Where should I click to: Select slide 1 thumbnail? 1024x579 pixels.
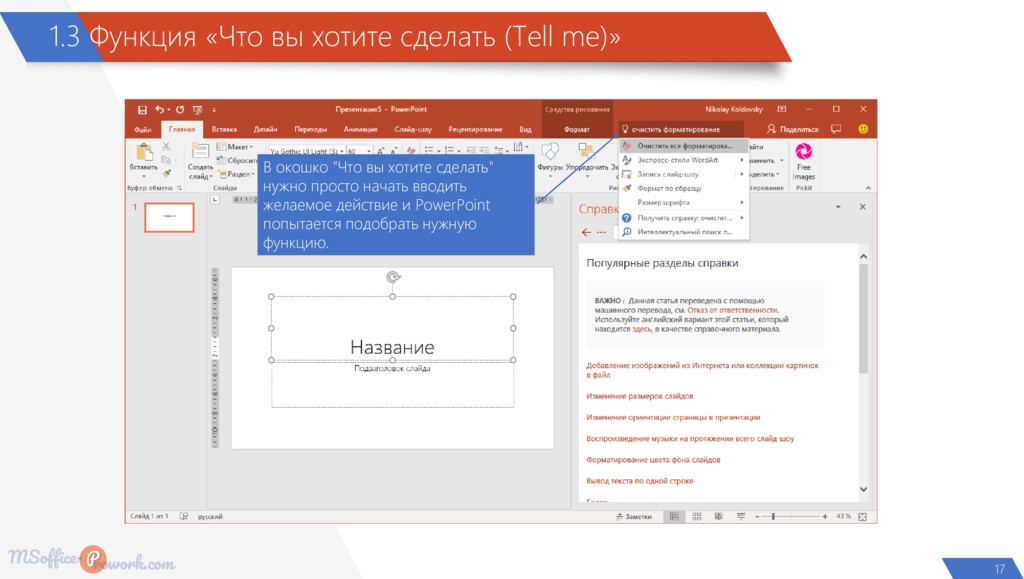click(x=169, y=217)
